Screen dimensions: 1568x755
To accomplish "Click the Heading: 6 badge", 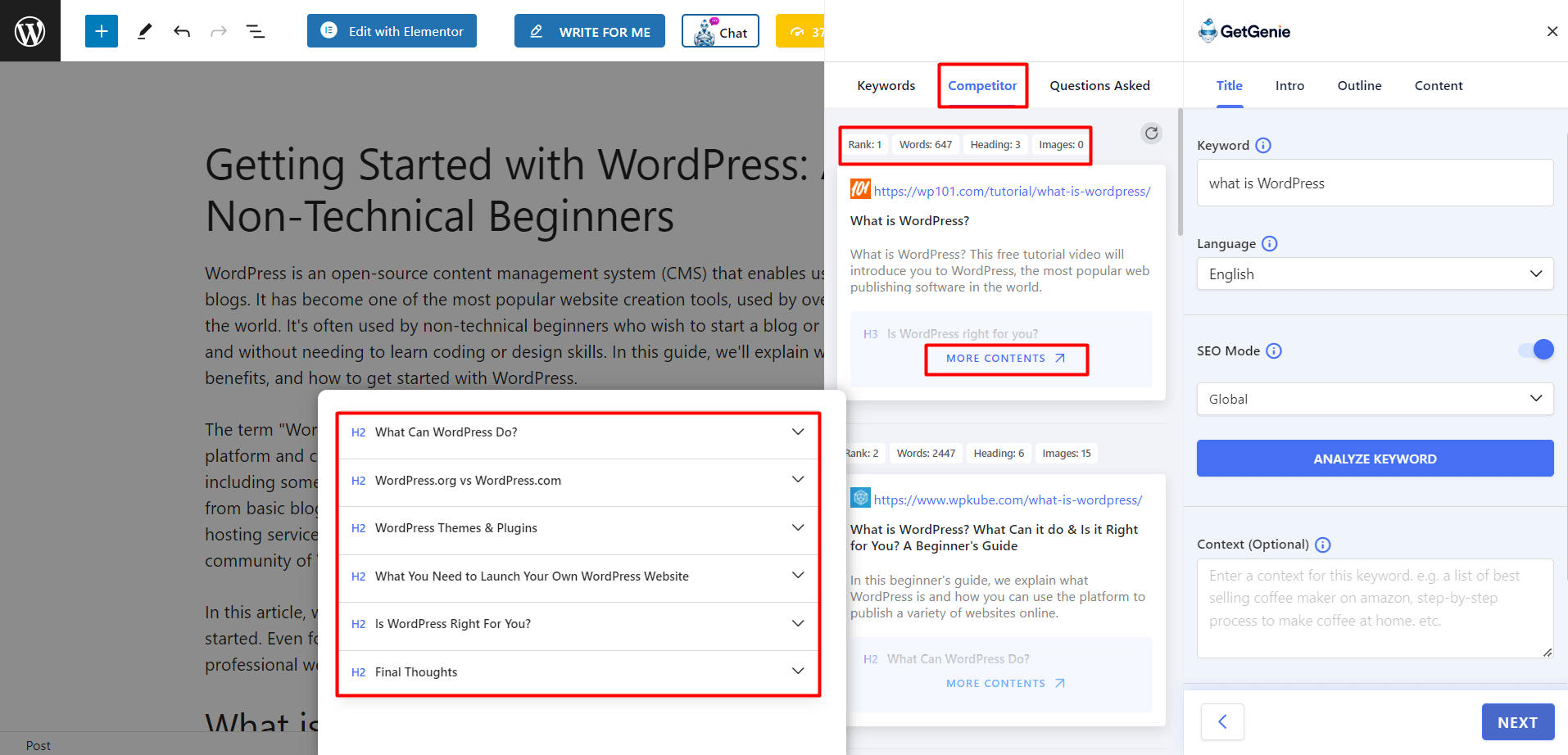I will point(999,453).
